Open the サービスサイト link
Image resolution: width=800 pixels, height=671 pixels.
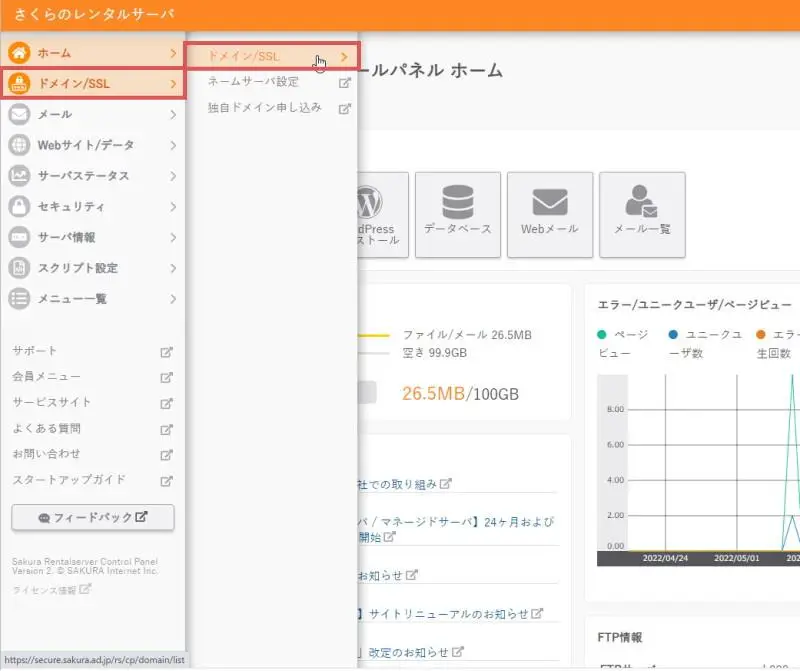pos(52,402)
